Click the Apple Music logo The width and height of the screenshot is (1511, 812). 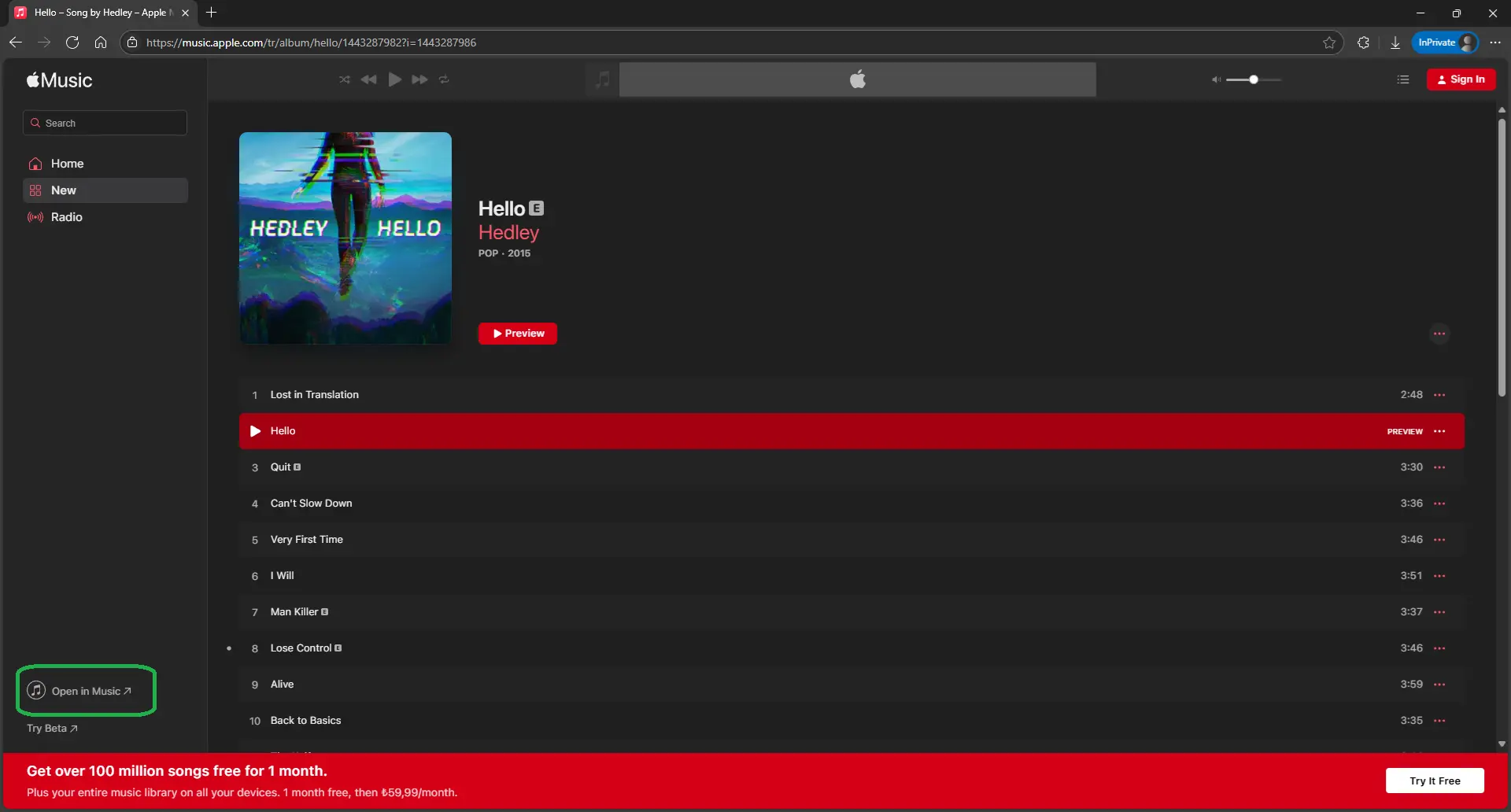point(60,80)
